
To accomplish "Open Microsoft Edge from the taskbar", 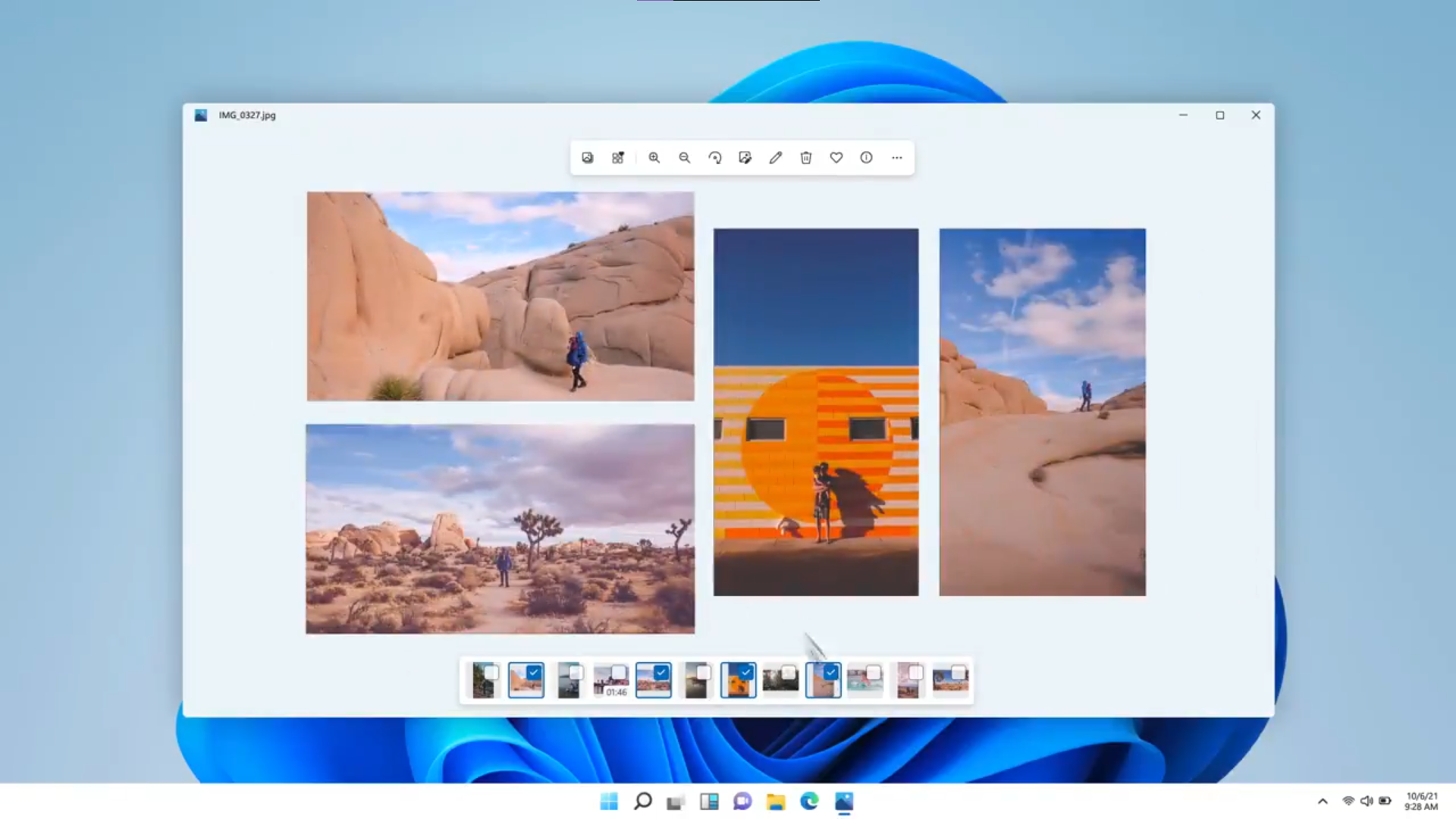I will tap(811, 802).
